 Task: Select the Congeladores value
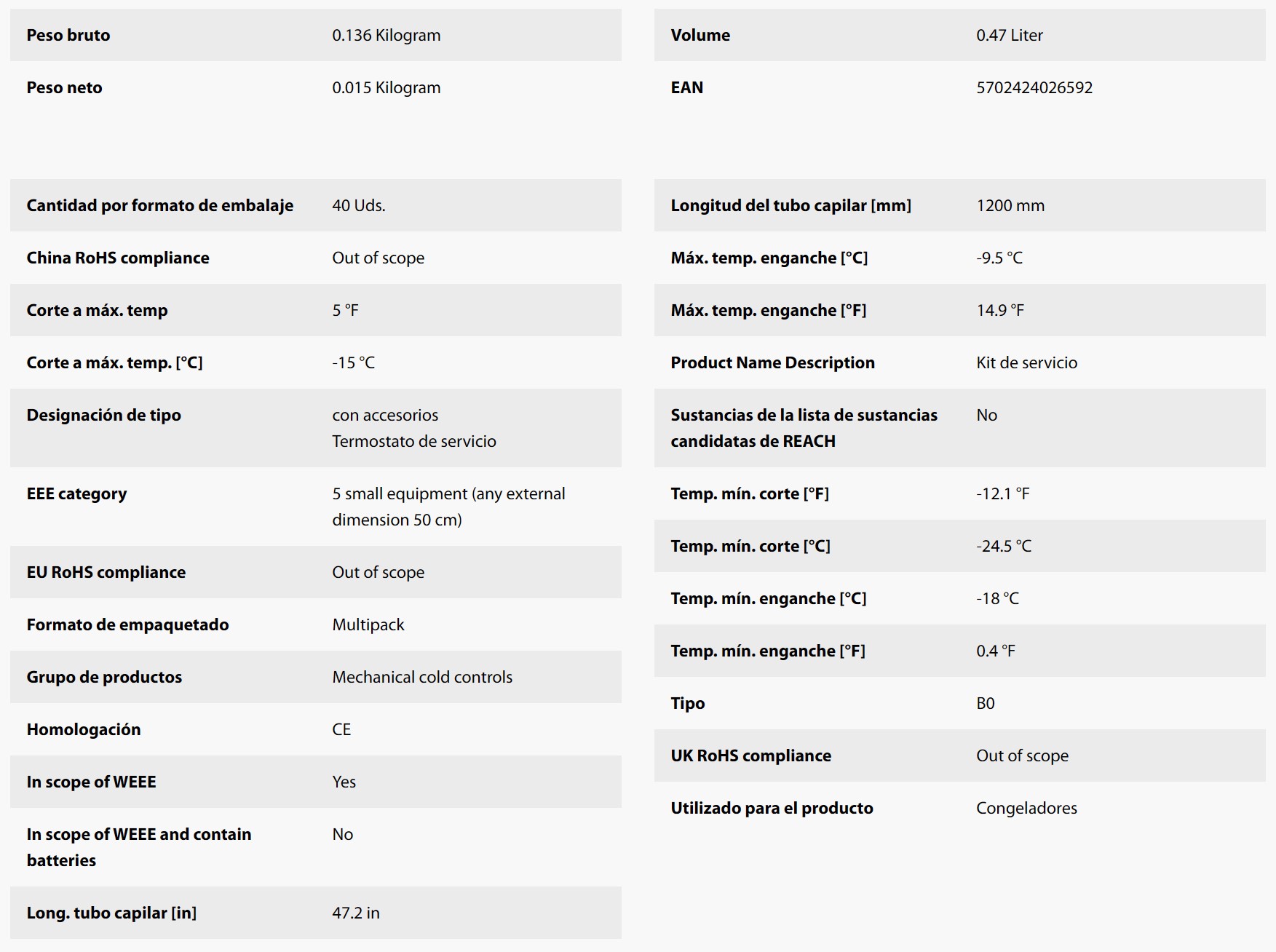coord(1026,808)
